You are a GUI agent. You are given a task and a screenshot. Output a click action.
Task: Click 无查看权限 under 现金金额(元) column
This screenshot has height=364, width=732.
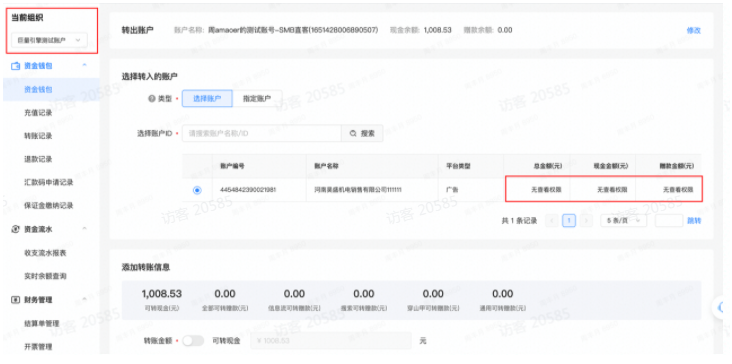click(x=612, y=190)
